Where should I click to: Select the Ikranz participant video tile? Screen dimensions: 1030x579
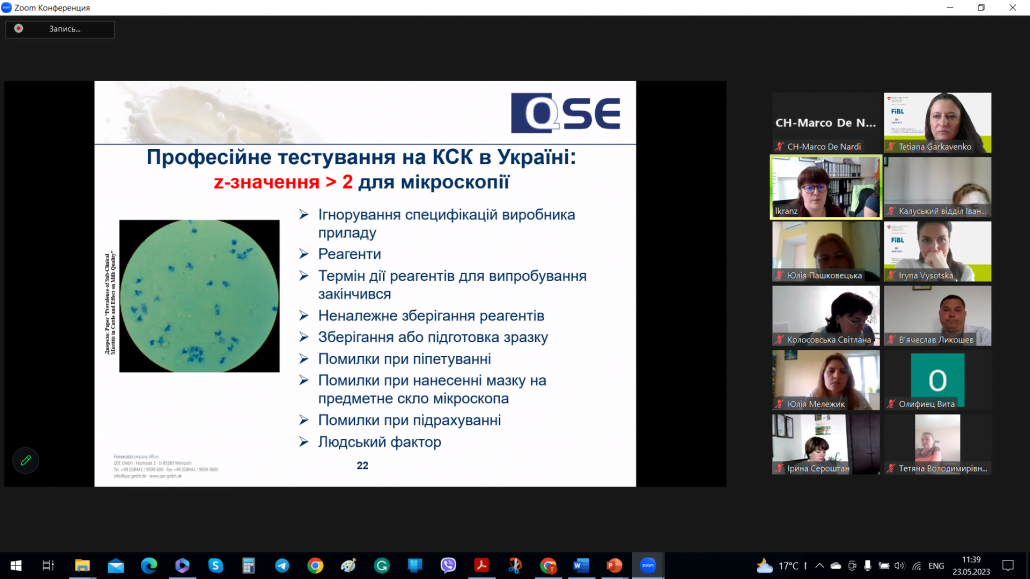pyautogui.click(x=825, y=186)
